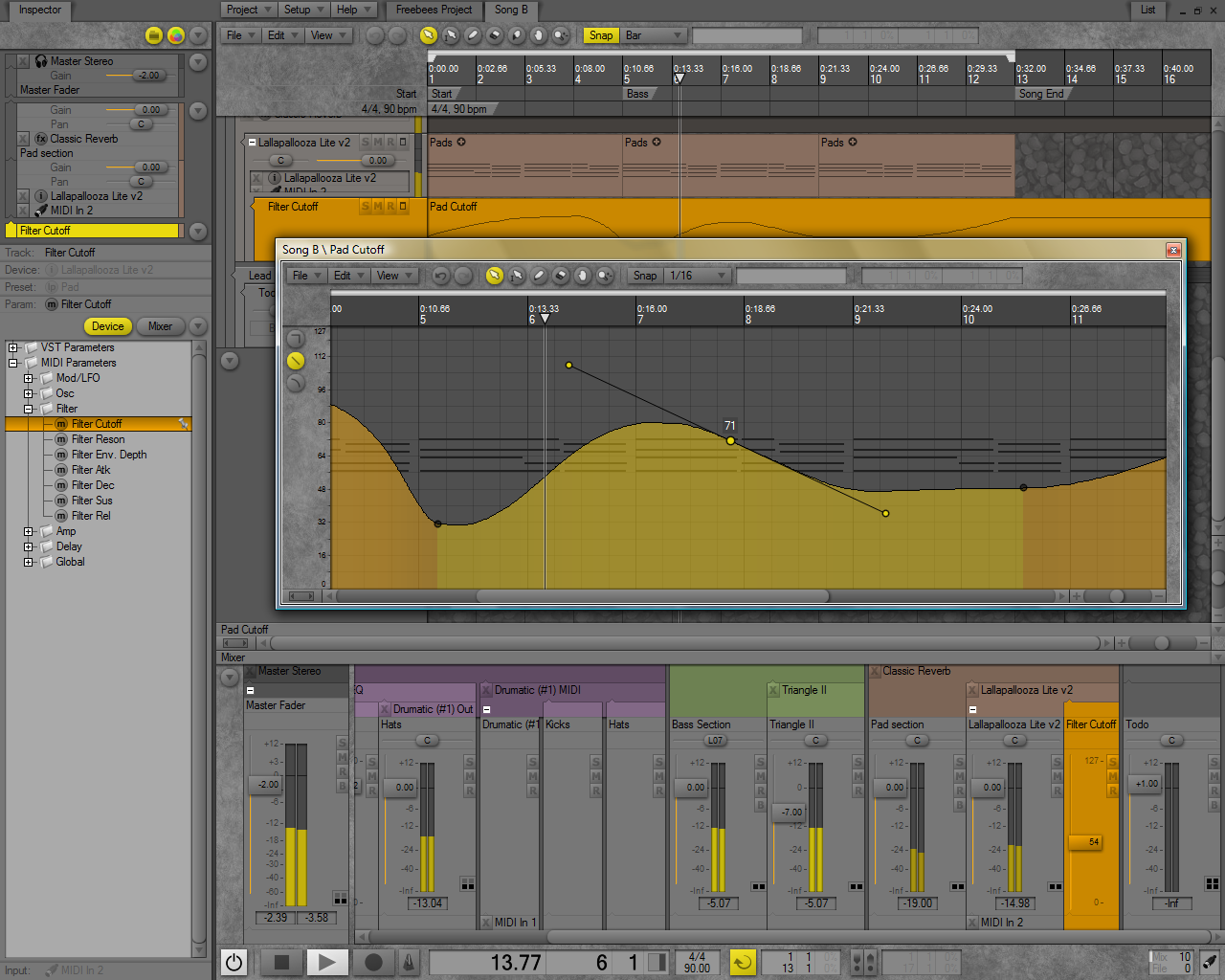The image size is (1225, 980).
Task: Expand the VST Parameters tree node
Action: [x=13, y=347]
